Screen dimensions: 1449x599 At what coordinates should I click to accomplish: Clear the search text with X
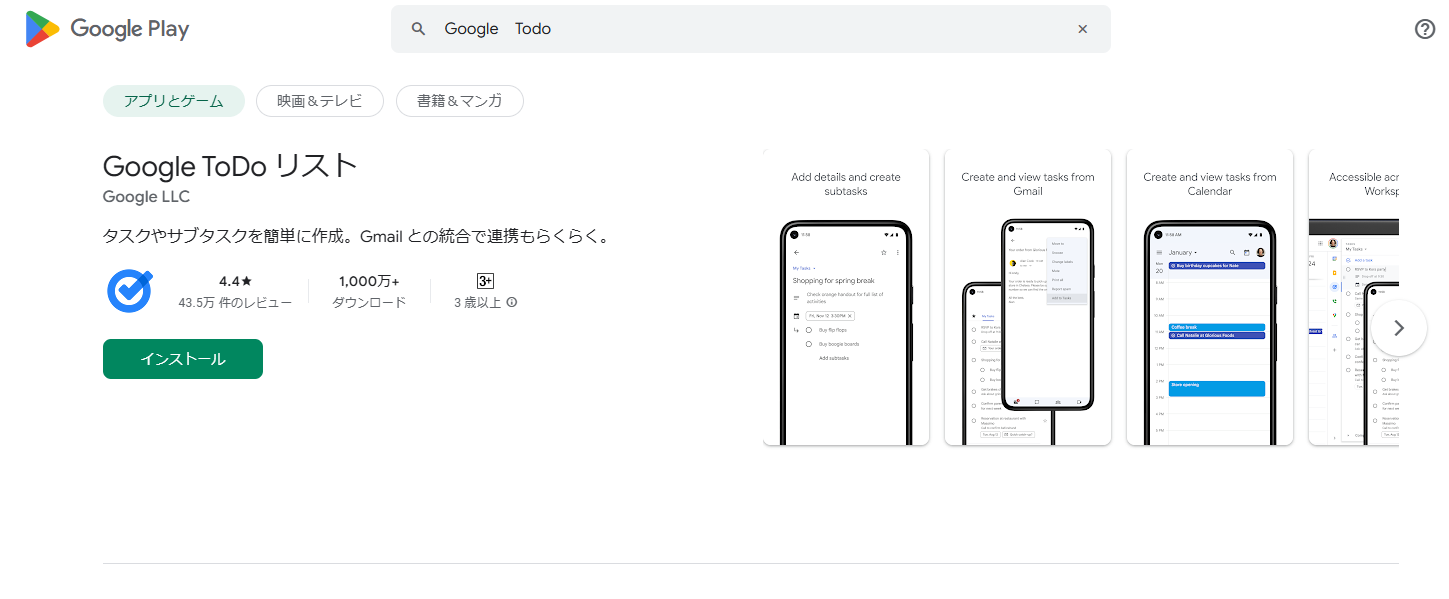(x=1082, y=29)
